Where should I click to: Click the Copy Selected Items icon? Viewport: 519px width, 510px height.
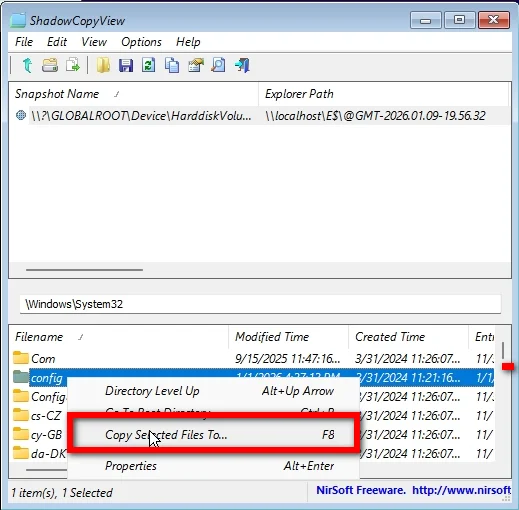172,65
